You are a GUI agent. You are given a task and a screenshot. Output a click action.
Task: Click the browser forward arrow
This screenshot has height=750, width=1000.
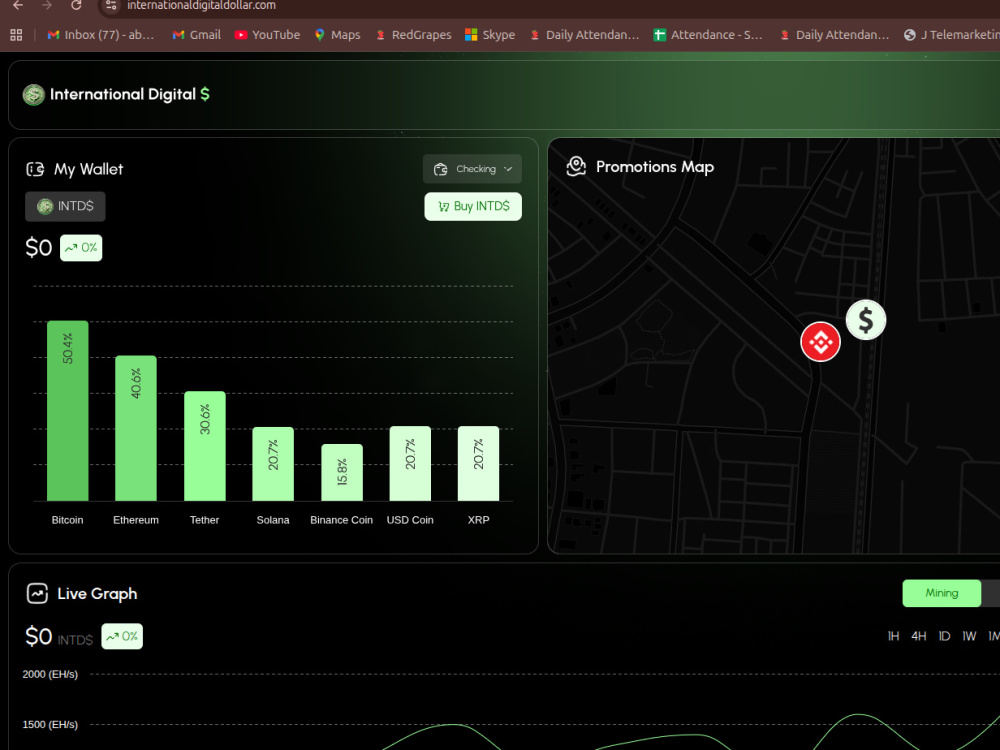coord(47,5)
